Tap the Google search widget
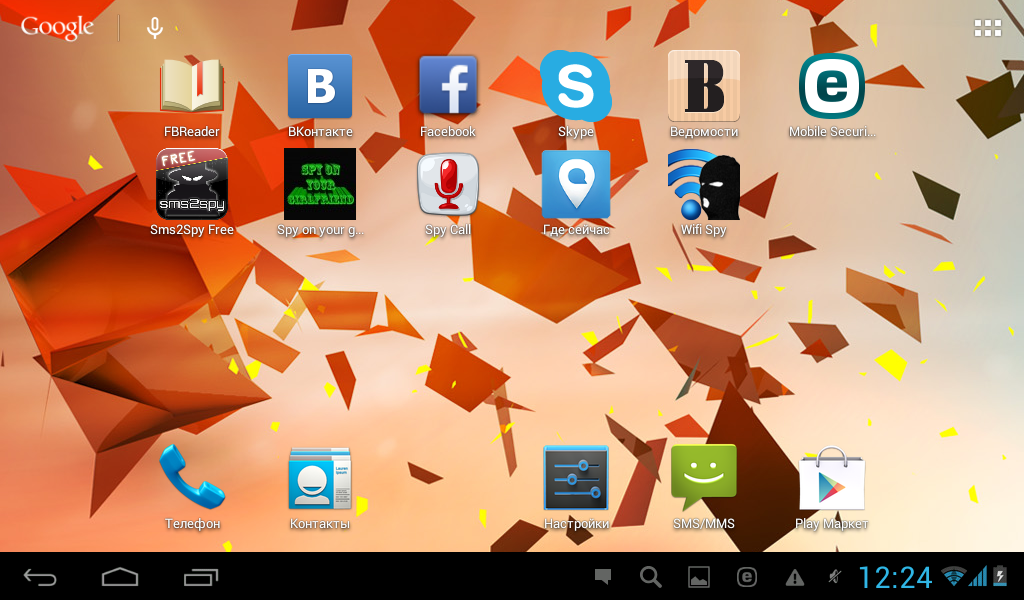1024x600 pixels. click(57, 27)
